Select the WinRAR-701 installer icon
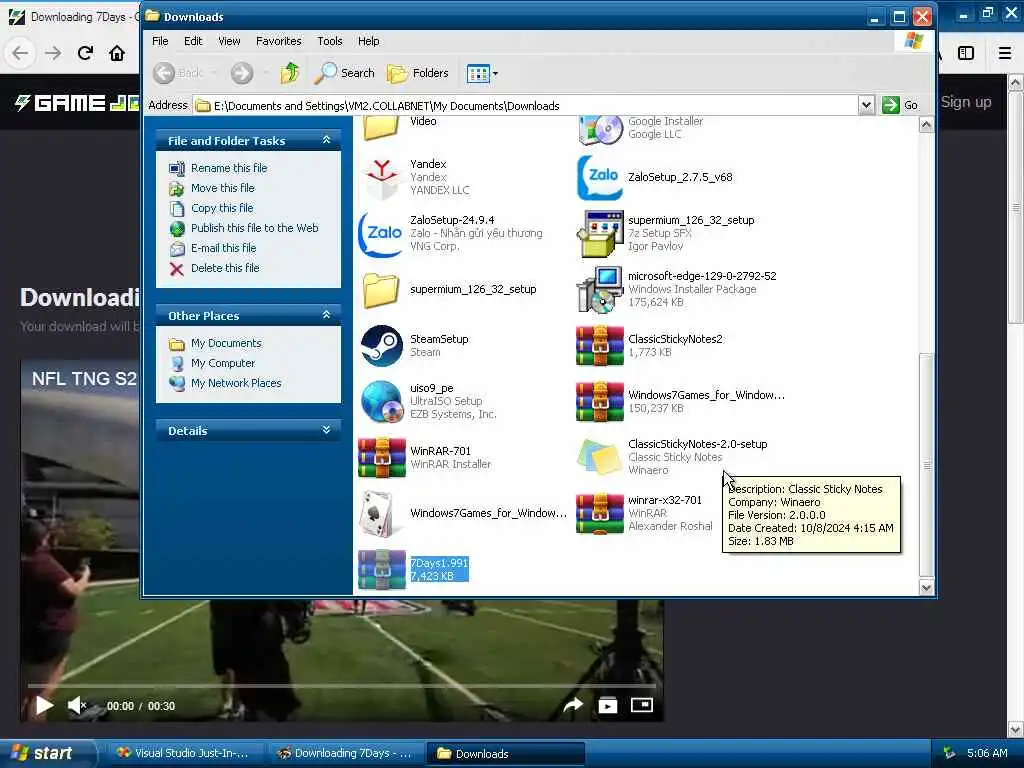The height and width of the screenshot is (768, 1024). click(x=381, y=458)
